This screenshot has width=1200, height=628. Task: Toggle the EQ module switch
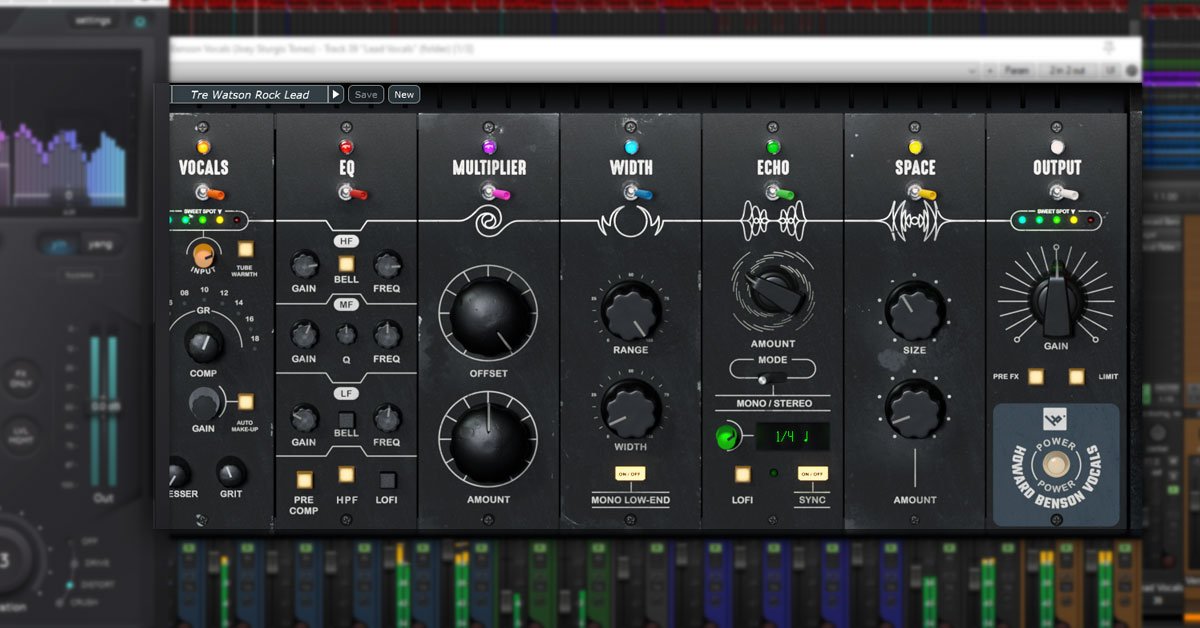tap(351, 193)
